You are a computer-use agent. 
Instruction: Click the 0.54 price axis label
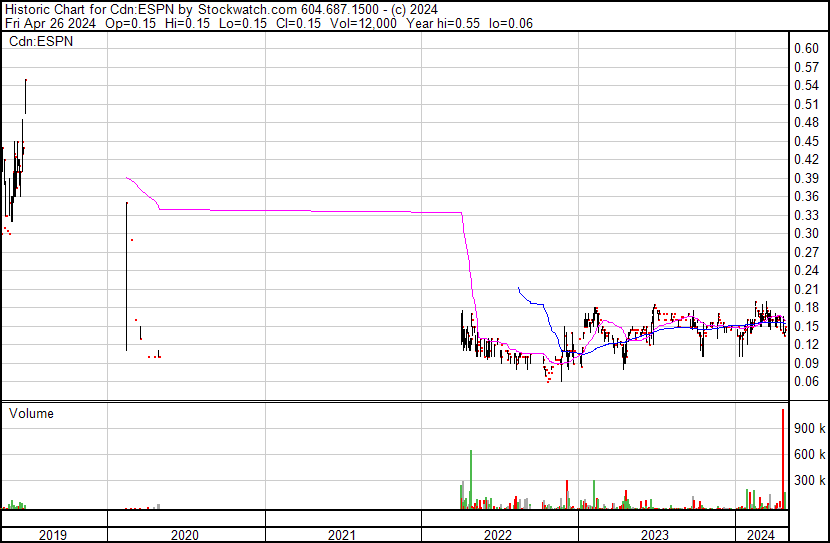[806, 86]
